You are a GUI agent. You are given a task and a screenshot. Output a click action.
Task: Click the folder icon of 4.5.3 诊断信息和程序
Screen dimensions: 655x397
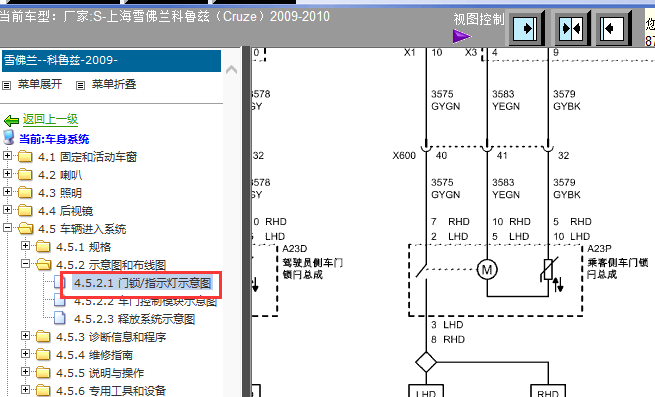pyautogui.click(x=43, y=336)
